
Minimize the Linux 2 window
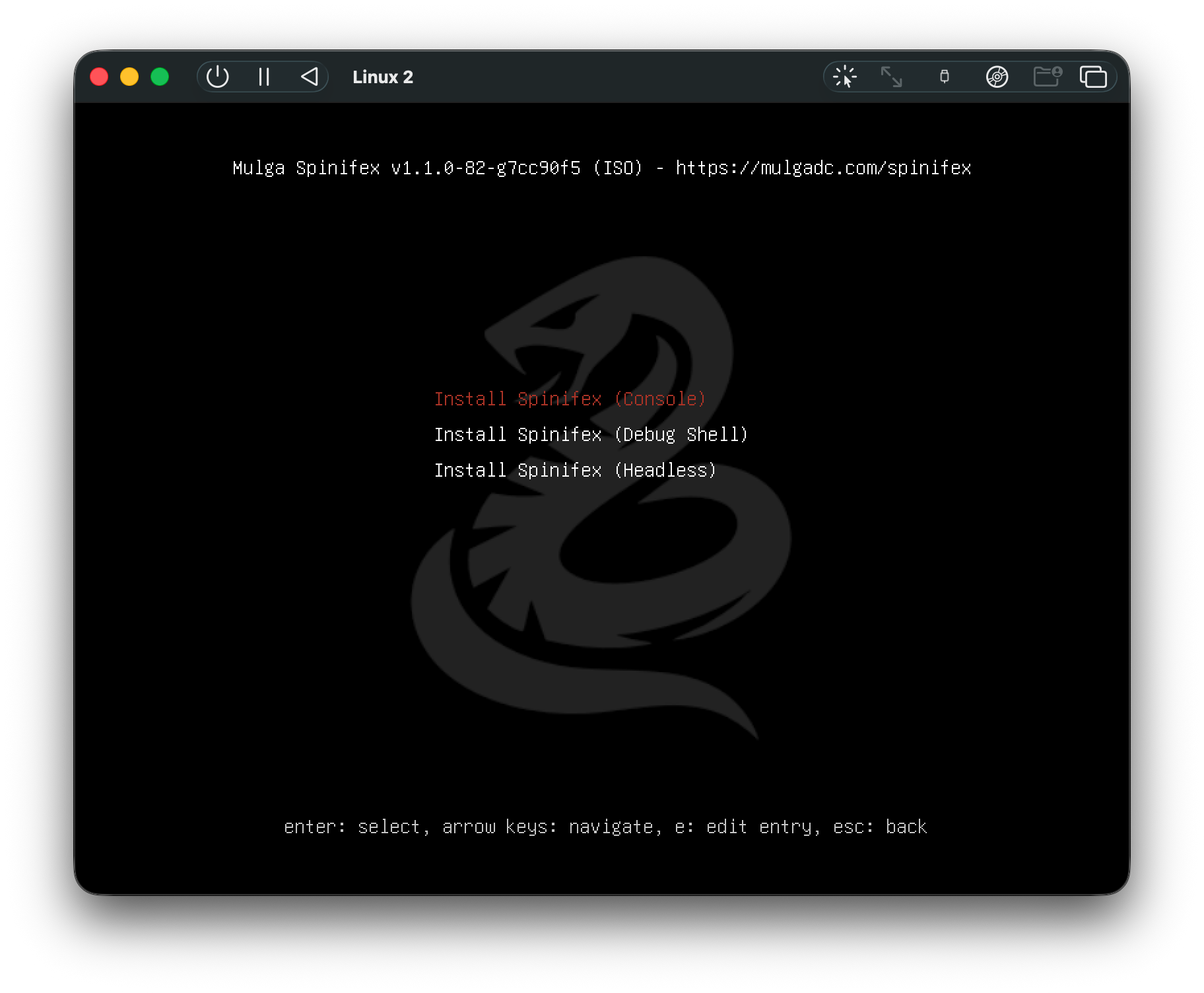129,77
